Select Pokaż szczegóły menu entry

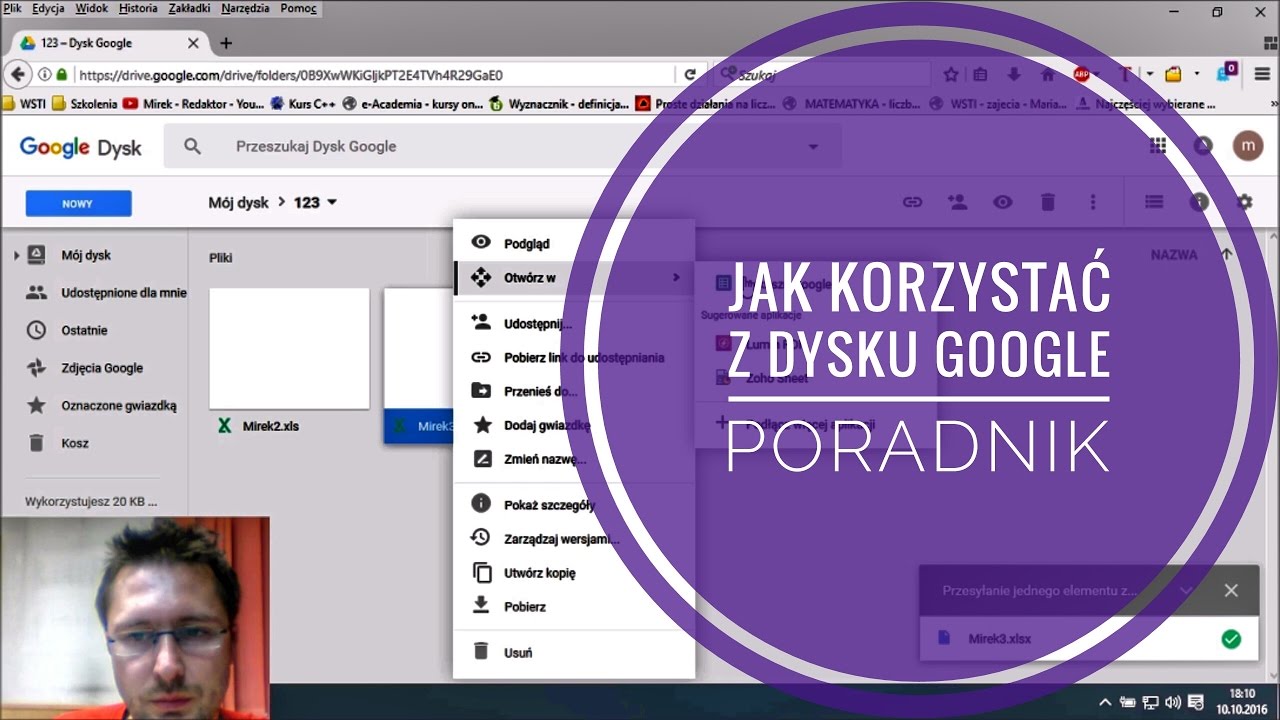point(573,504)
